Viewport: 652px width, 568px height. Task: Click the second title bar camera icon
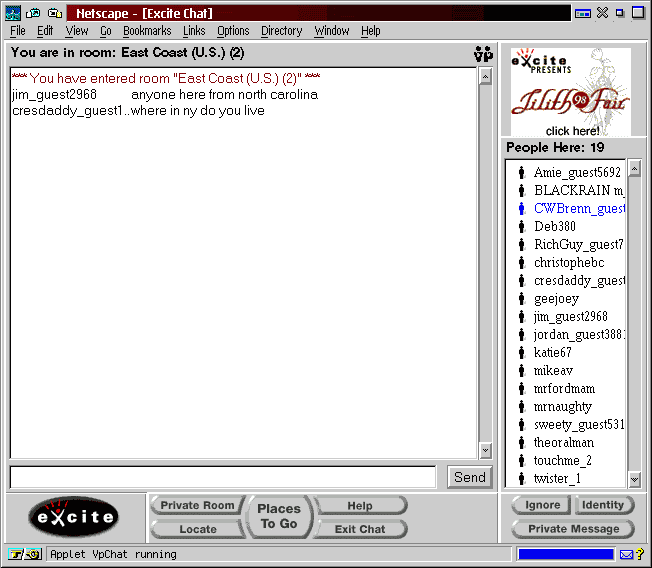coord(33,13)
